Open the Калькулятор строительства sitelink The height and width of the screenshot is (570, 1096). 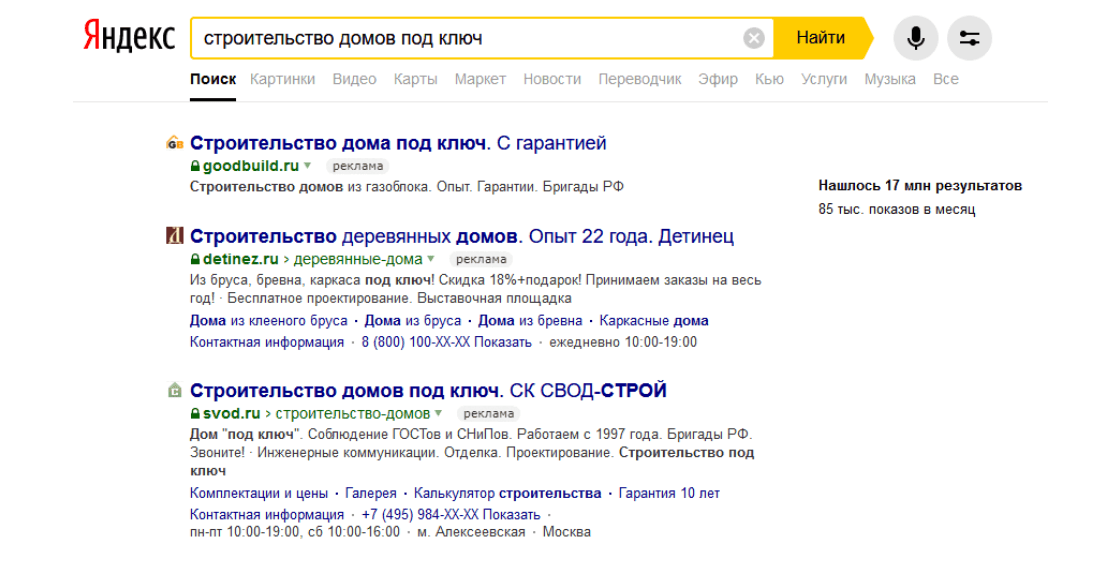click(508, 493)
